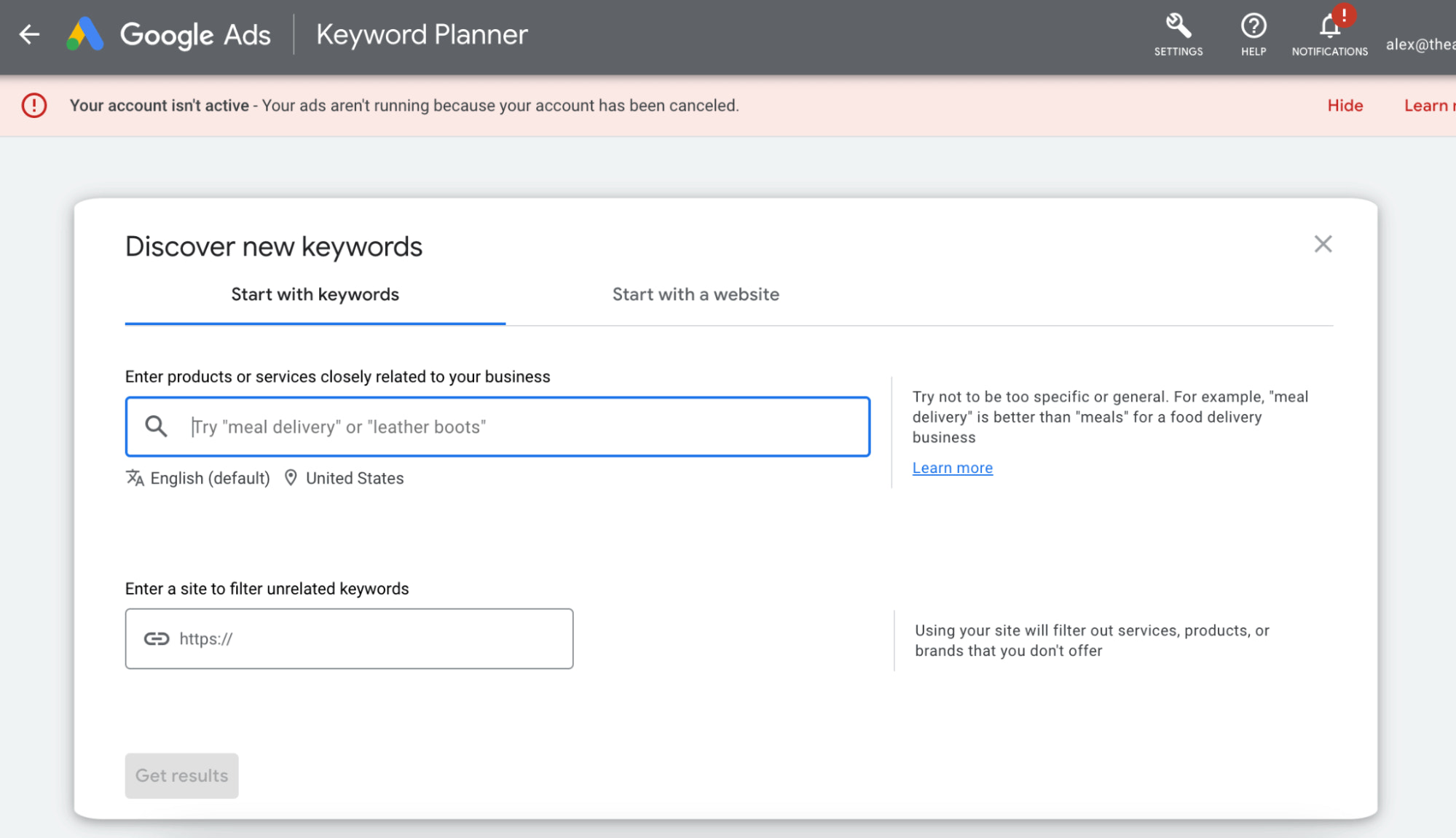Click the location pin before United States
The height and width of the screenshot is (838, 1456).
coord(291,478)
